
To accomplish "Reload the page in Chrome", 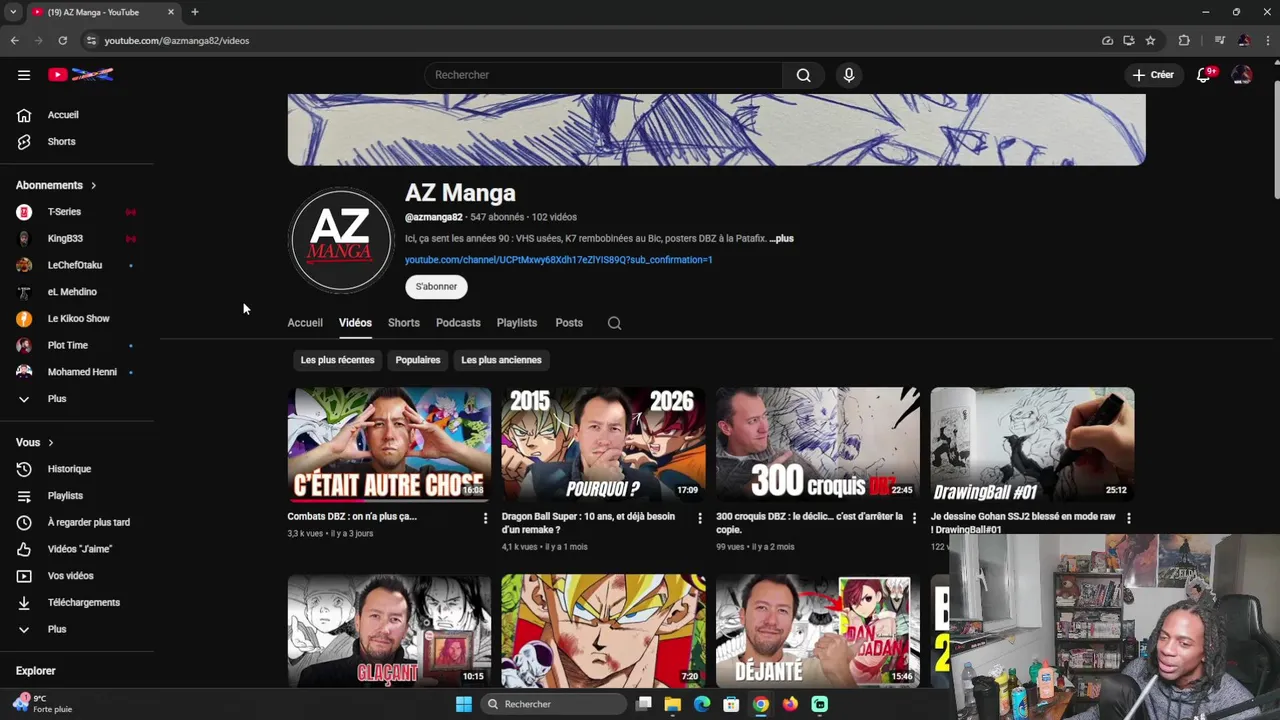I will click(x=62, y=41).
